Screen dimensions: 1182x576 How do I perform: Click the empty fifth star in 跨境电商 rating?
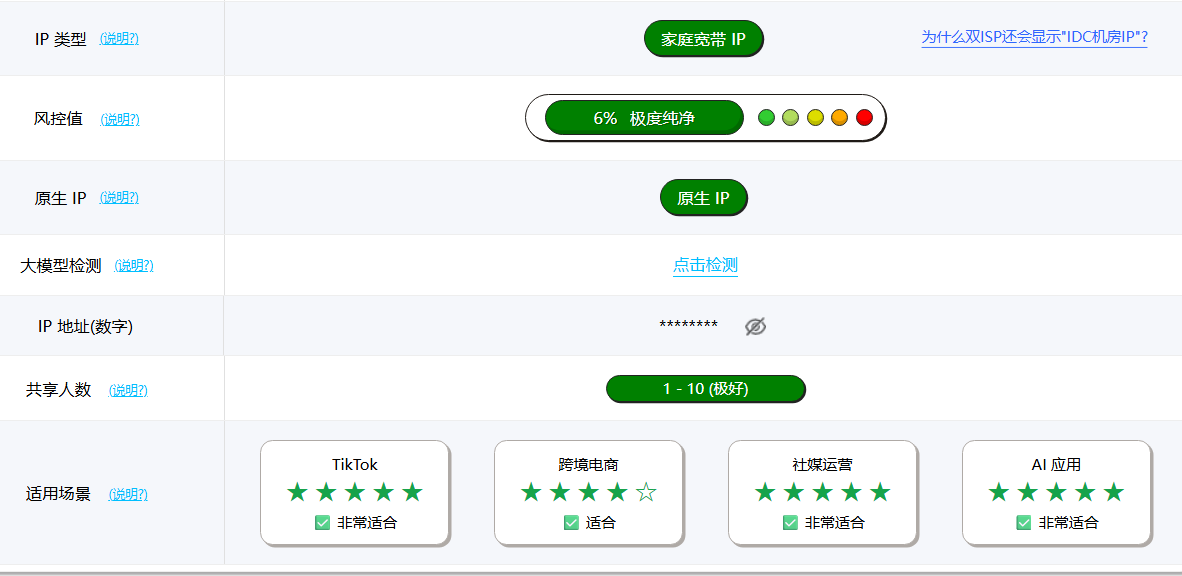[646, 493]
